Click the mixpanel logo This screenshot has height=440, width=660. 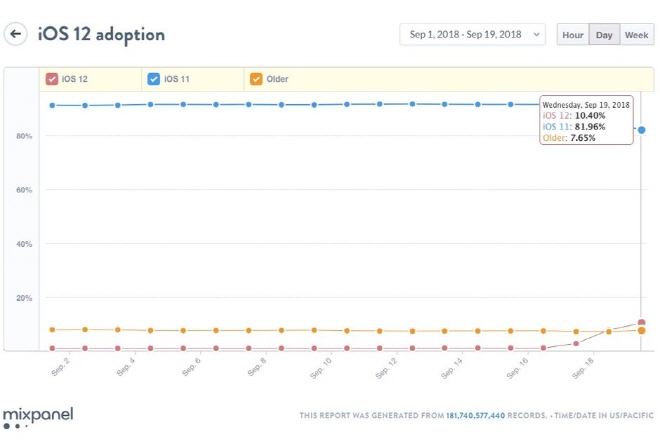click(x=38, y=418)
